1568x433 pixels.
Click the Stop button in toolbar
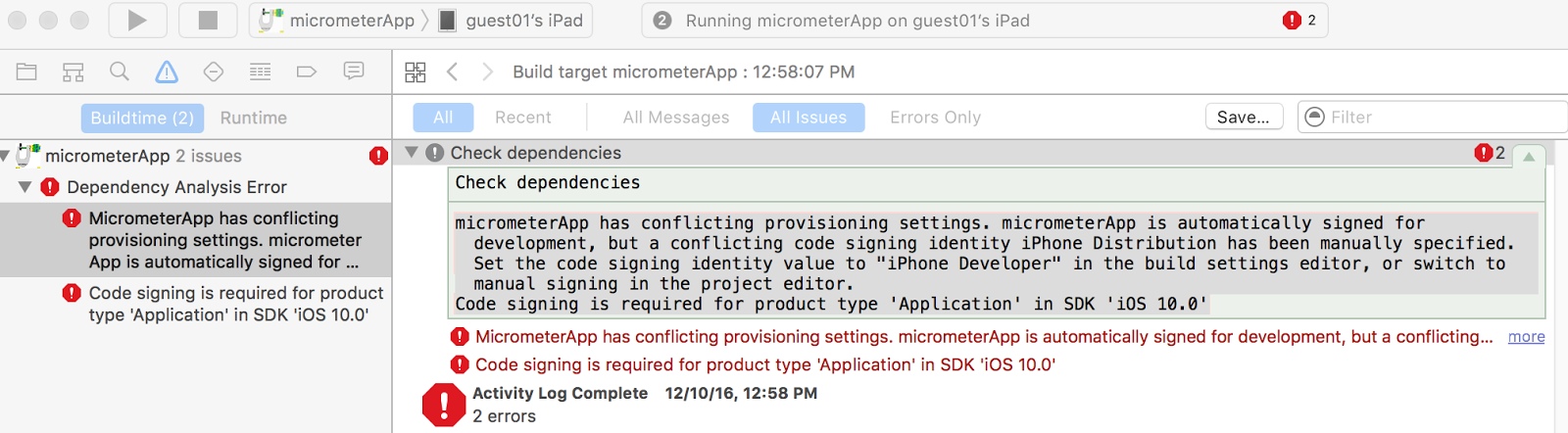click(x=208, y=21)
